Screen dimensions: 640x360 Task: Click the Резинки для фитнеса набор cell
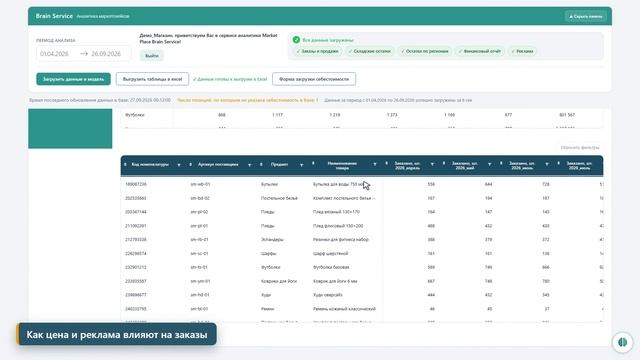[x=341, y=240]
